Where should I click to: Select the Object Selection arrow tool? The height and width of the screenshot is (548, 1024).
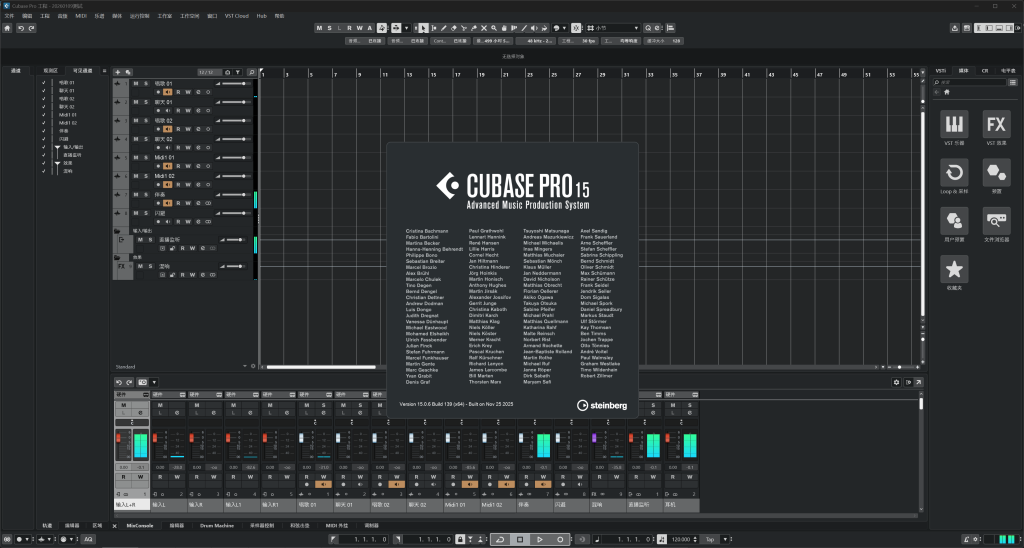(x=423, y=28)
